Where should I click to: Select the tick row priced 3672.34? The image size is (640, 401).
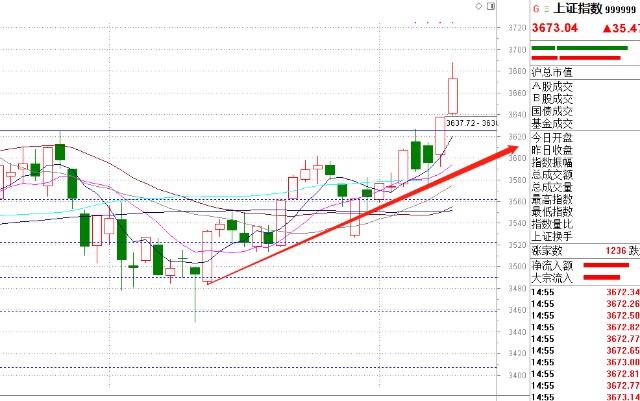click(584, 291)
